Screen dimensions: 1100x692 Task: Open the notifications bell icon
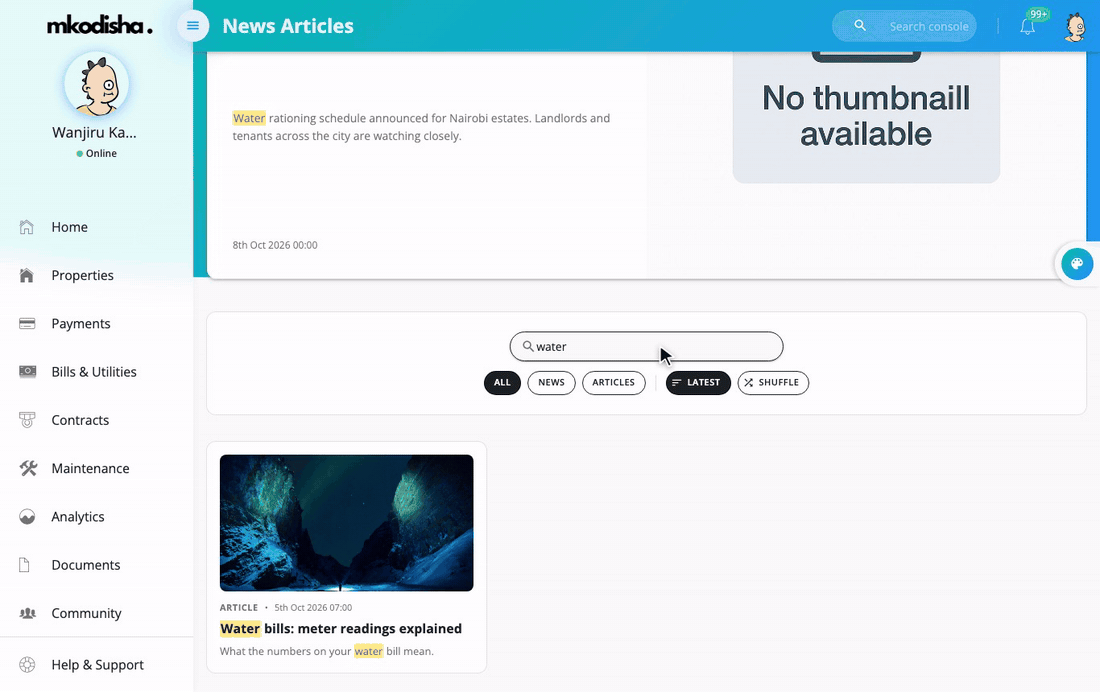(1027, 27)
